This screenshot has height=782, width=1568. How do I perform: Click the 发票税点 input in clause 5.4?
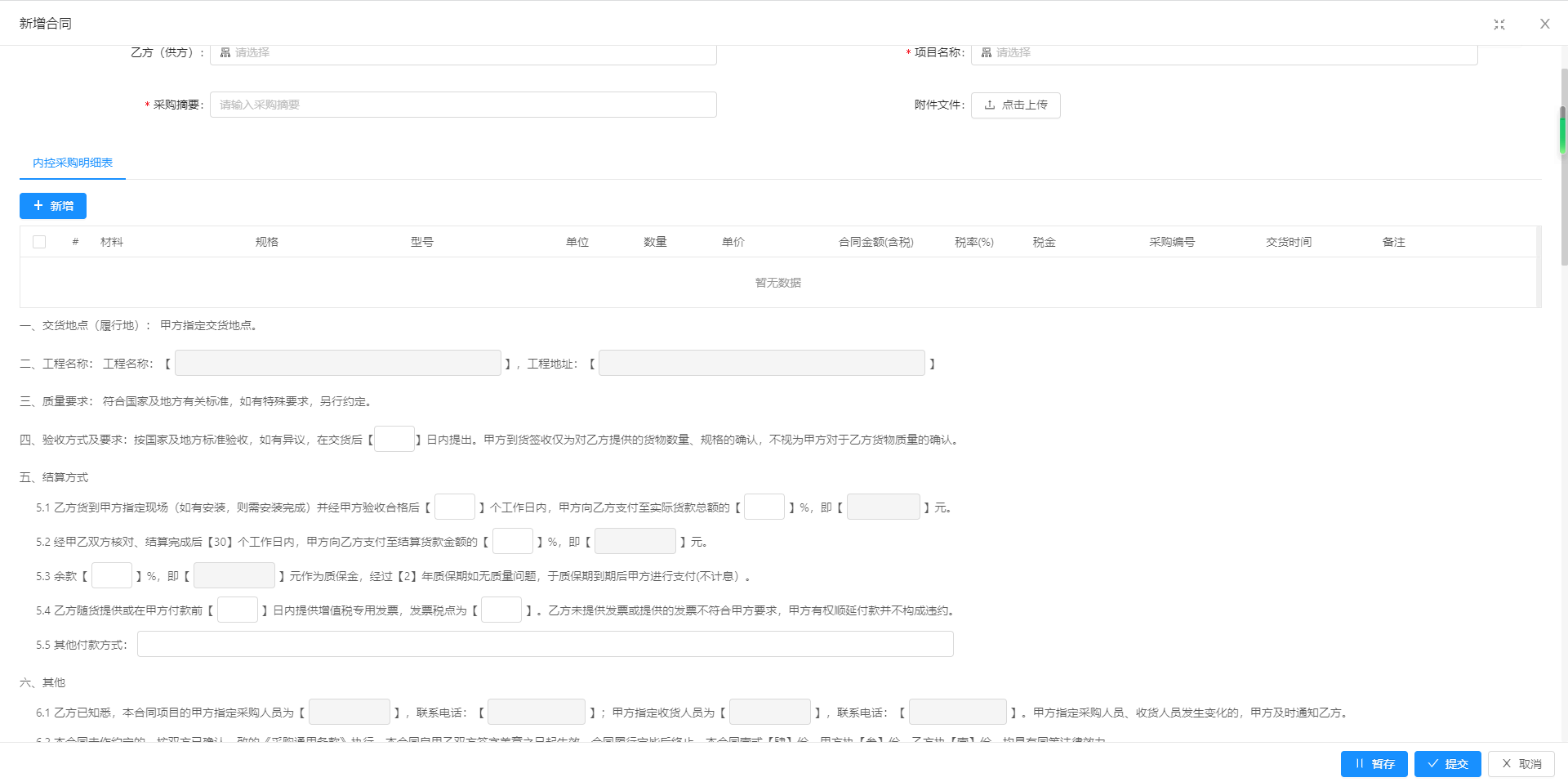[501, 610]
